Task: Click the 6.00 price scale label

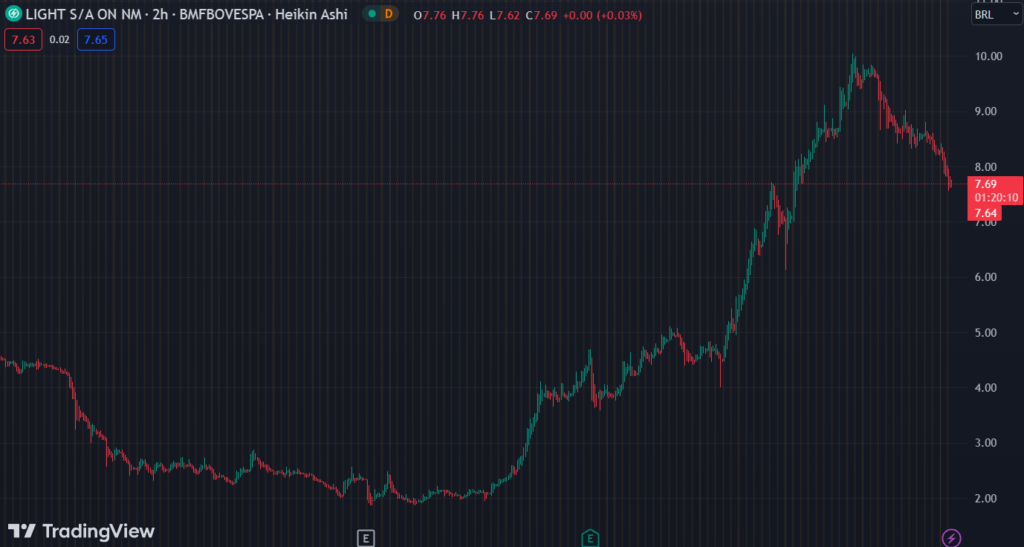Action: [985, 277]
